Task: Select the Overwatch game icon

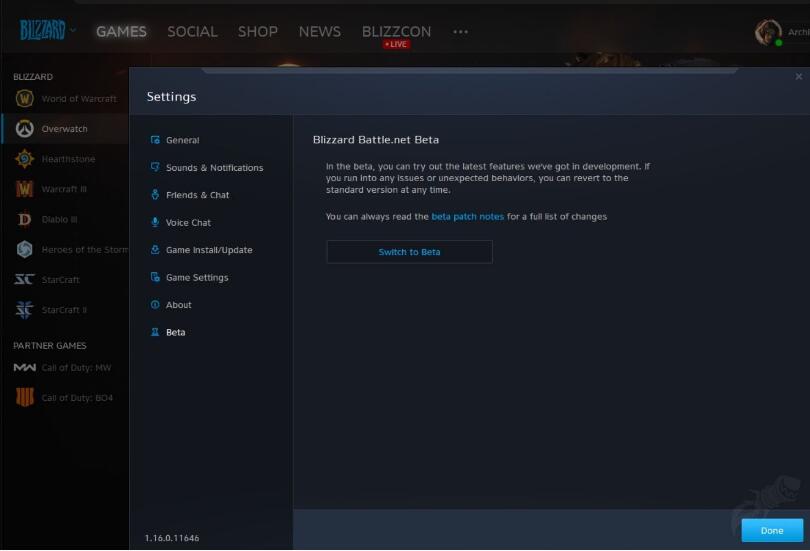Action: (24, 129)
